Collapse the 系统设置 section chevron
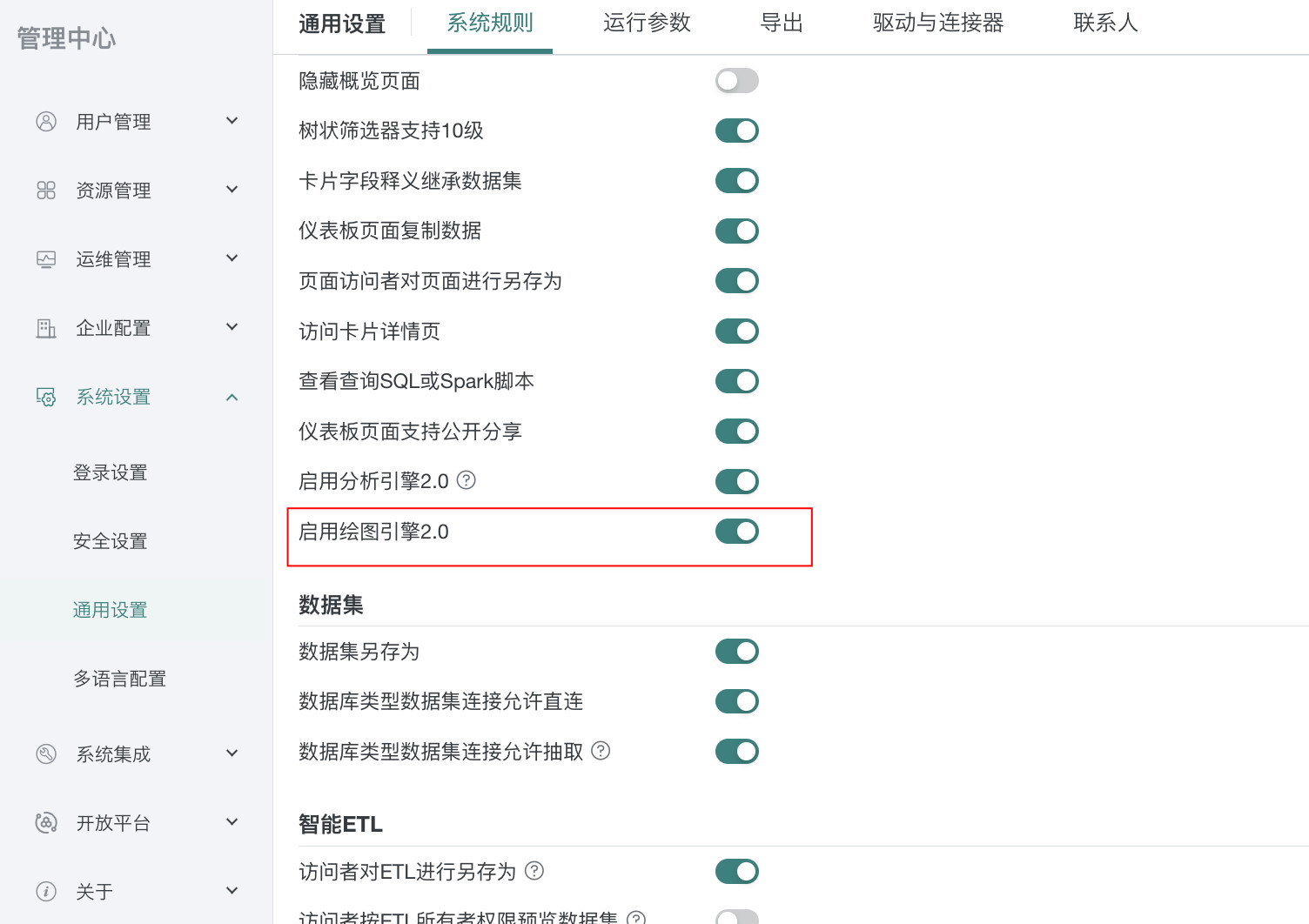This screenshot has height=924, width=1309. tap(232, 398)
